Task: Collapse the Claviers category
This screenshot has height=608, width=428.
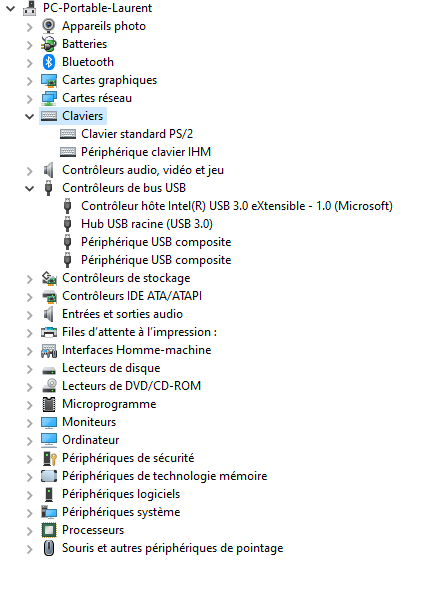Action: [29, 116]
